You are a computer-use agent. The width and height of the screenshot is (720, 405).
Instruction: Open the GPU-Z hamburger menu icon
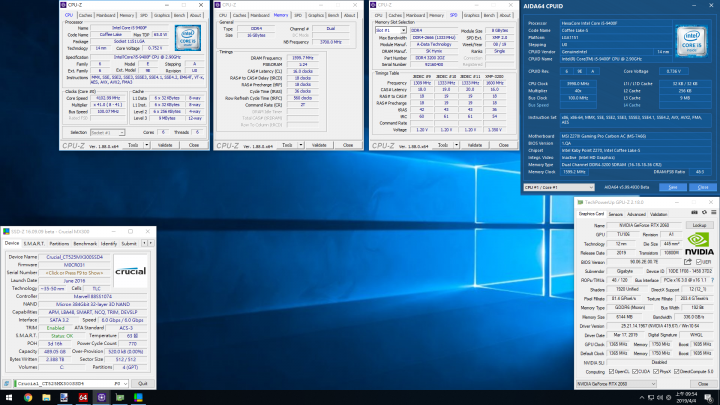click(714, 213)
